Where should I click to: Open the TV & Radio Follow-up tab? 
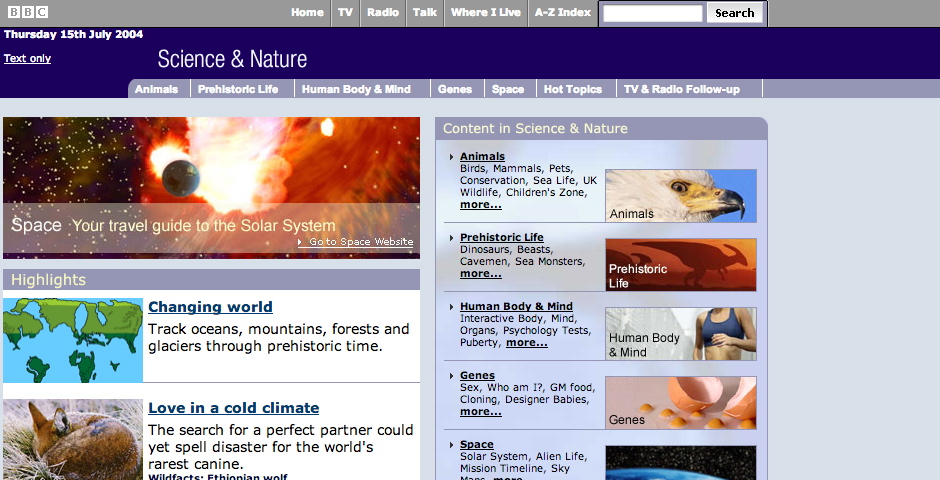click(x=682, y=89)
